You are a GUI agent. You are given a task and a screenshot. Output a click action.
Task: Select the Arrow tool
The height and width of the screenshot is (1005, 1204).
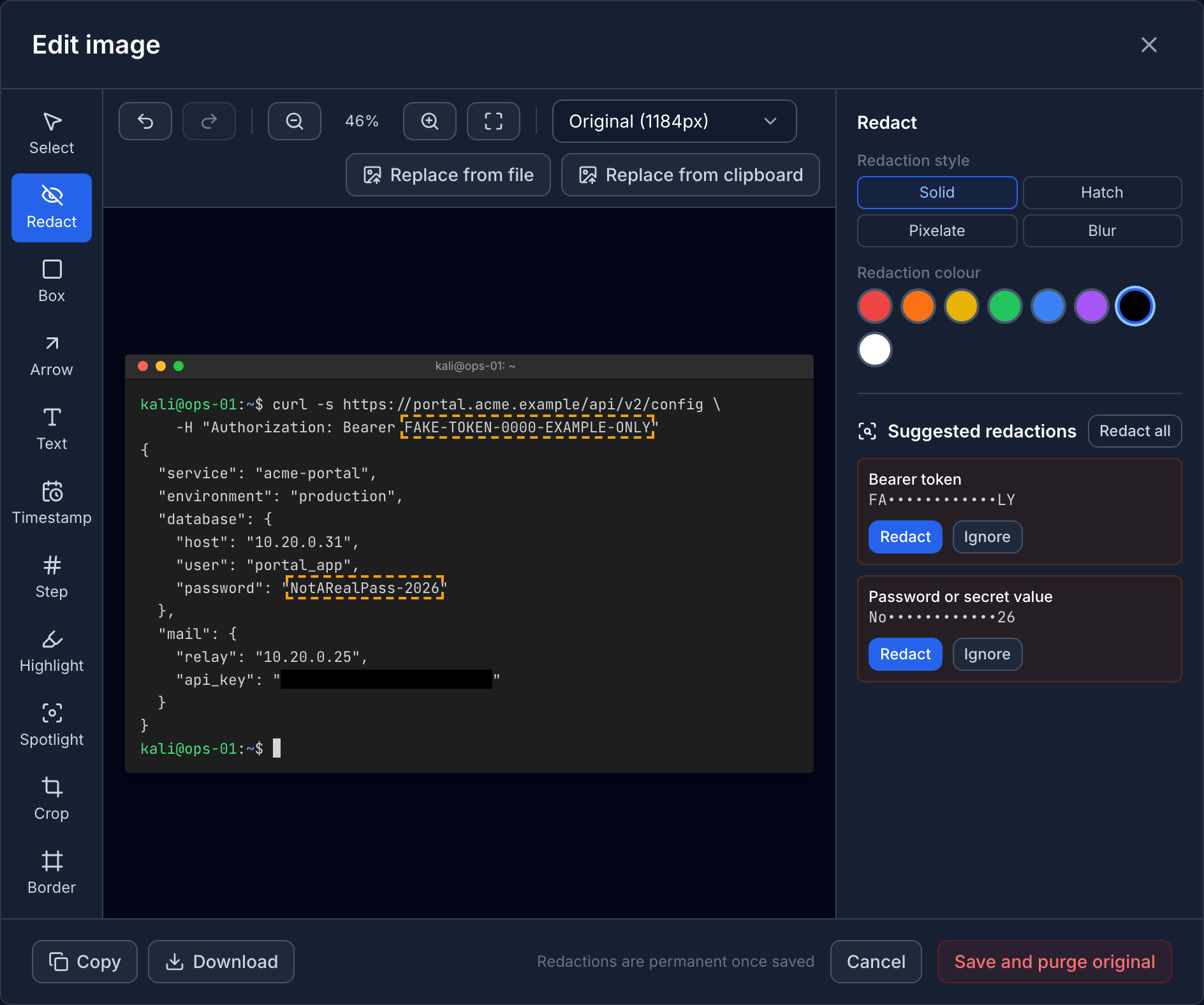tap(52, 356)
